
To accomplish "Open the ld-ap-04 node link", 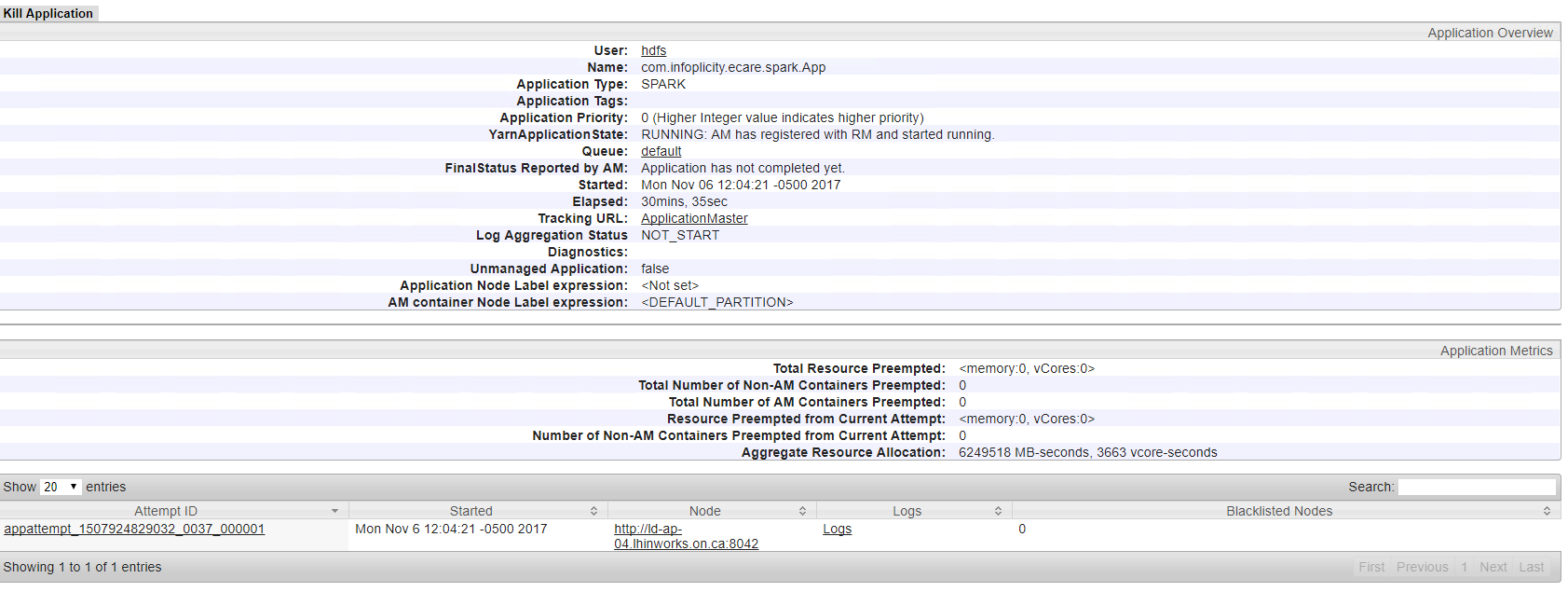I will pyautogui.click(x=686, y=536).
